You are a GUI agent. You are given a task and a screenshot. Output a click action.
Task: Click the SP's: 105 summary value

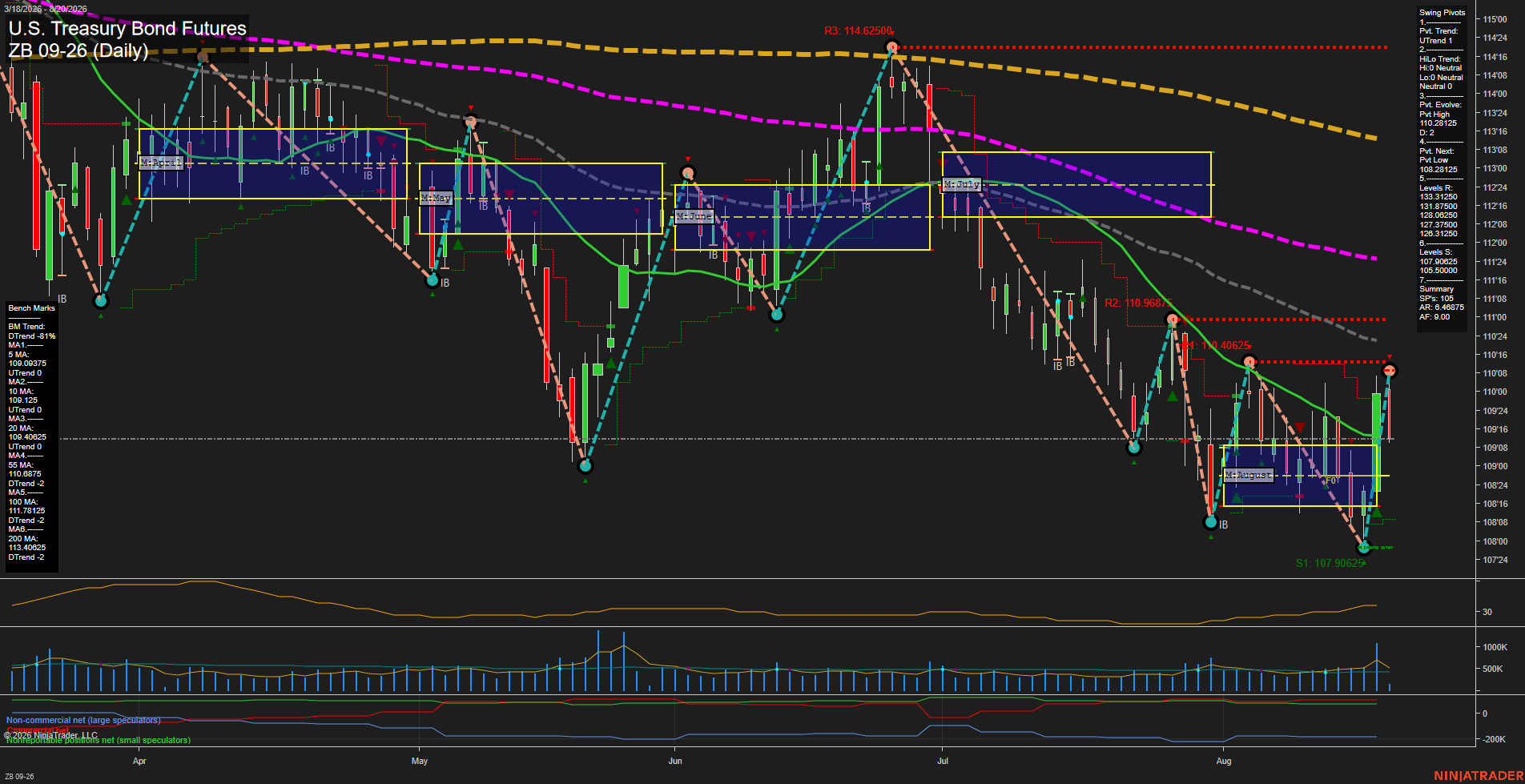tap(1436, 299)
